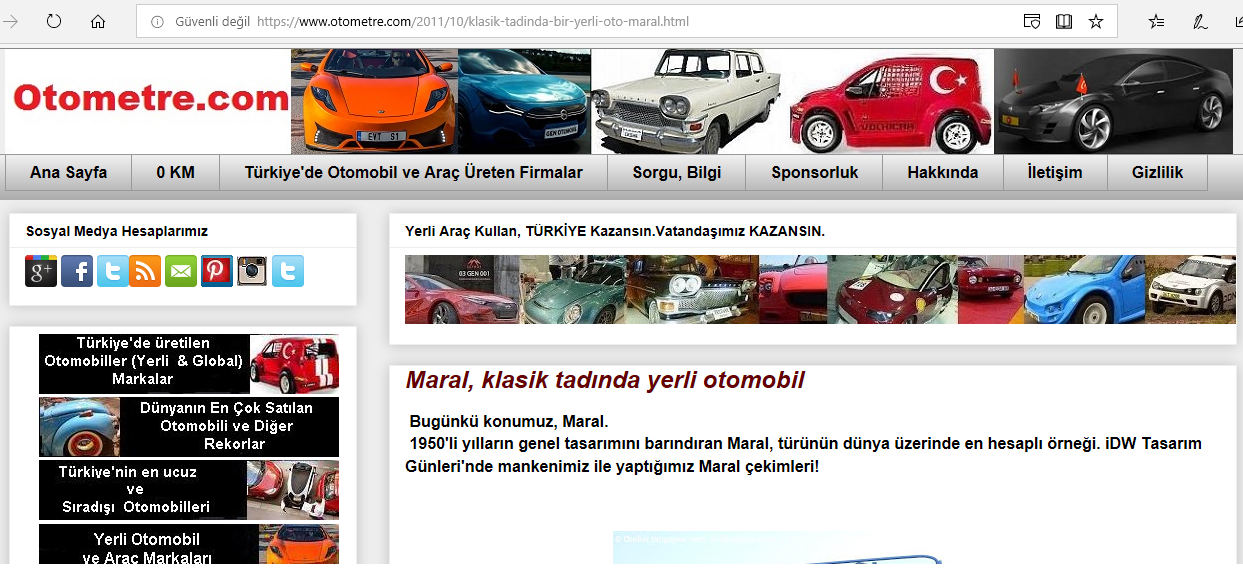The height and width of the screenshot is (578, 1243).
Task: Click the Maral, klasik tadında yerli otomobil title
Action: [x=605, y=380]
